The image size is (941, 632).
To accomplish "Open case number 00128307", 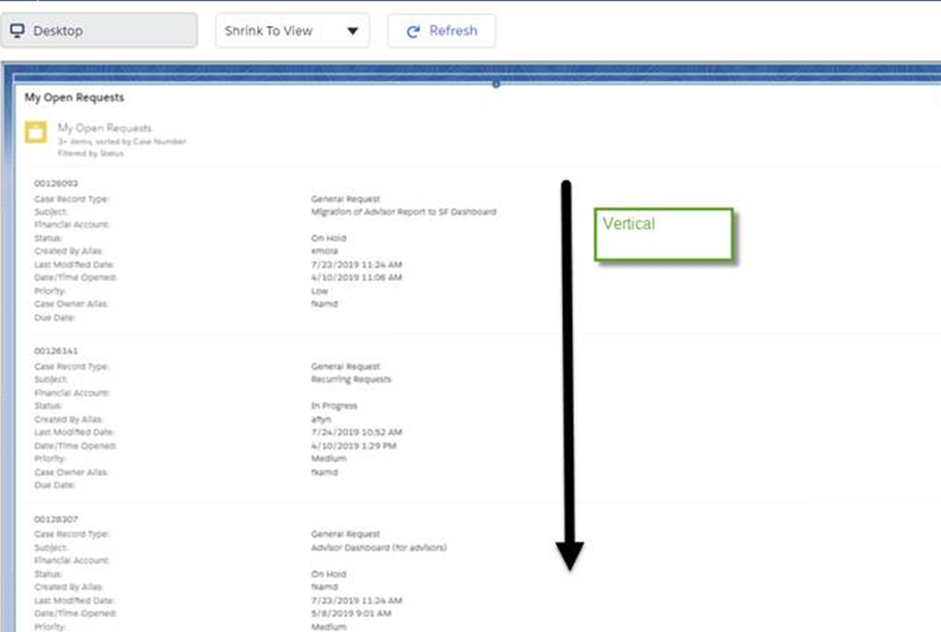I will (56, 519).
